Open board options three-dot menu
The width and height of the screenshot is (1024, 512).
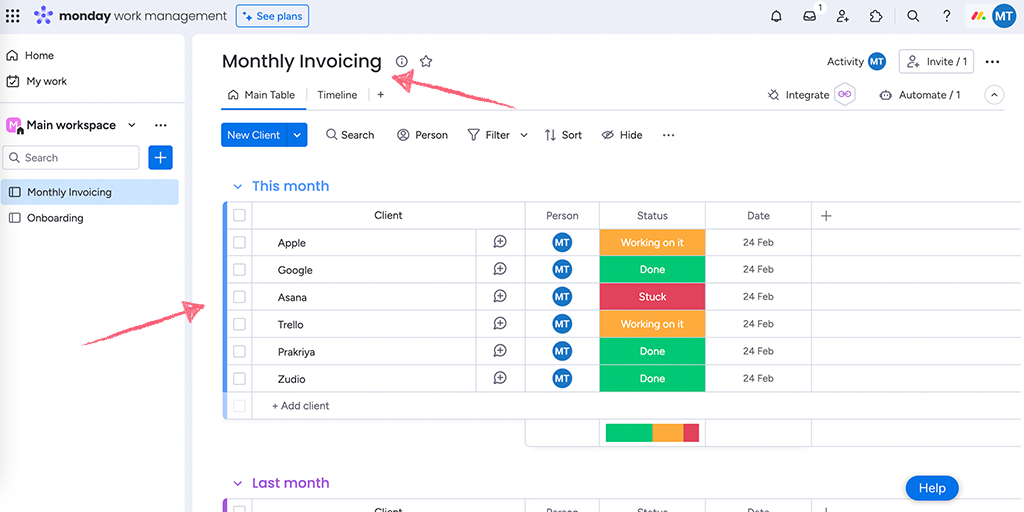tap(992, 62)
